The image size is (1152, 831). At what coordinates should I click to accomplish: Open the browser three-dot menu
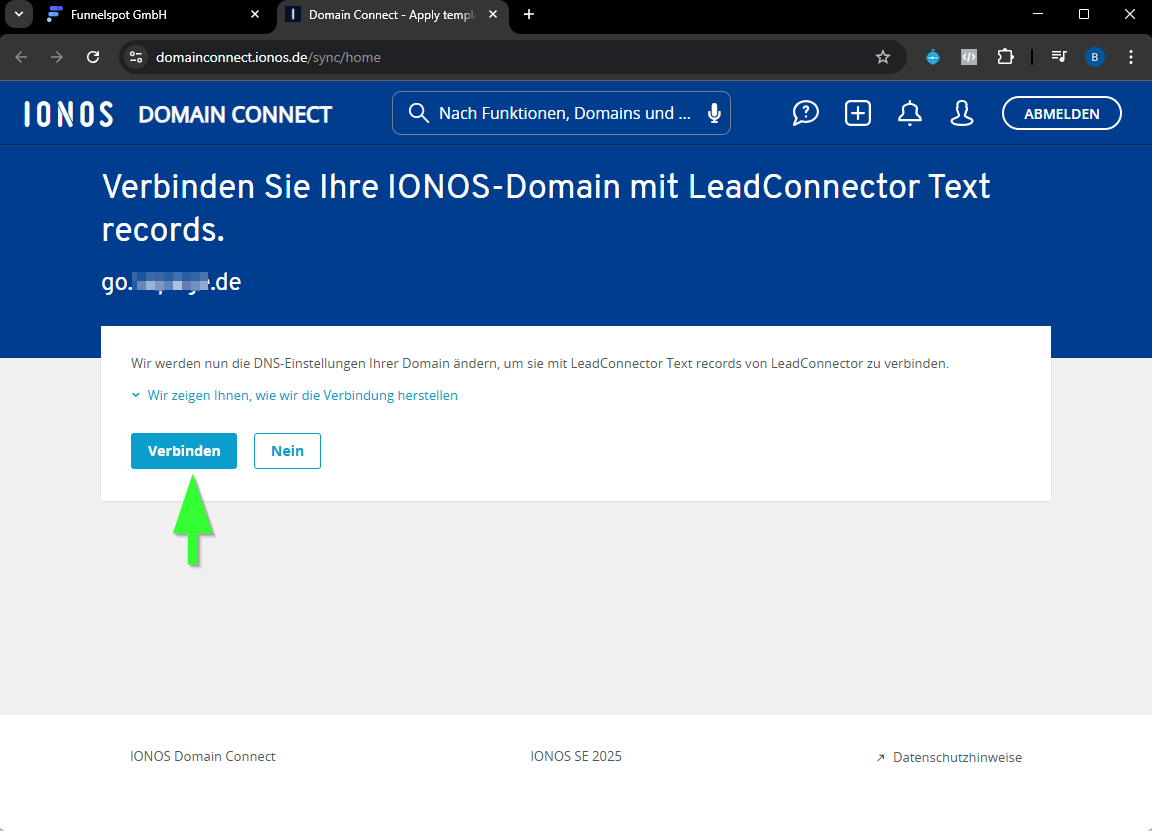(x=1131, y=57)
